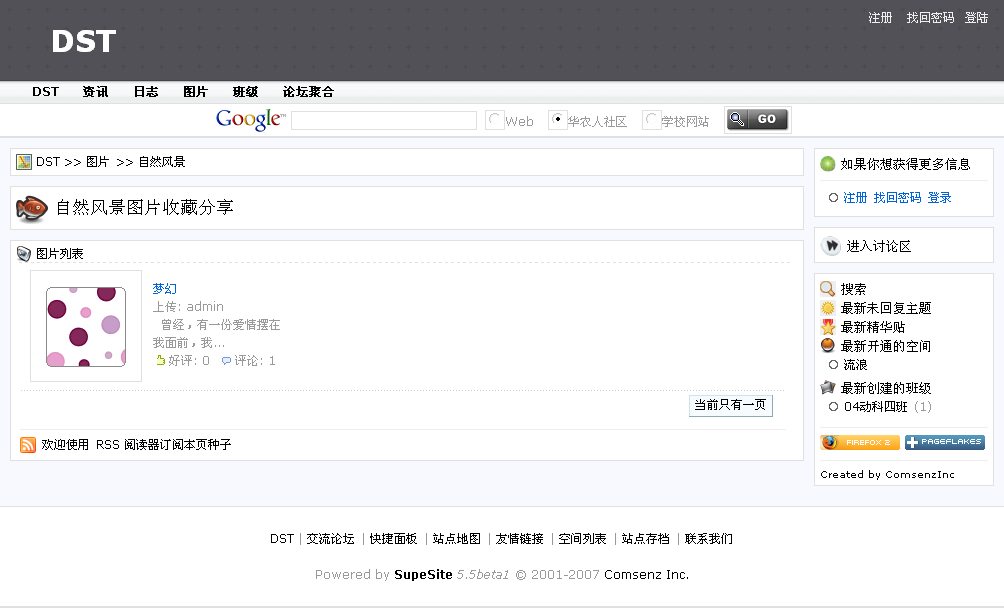The width and height of the screenshot is (1004, 608).
Task: Click sun icon beside 最新未回复主题
Action: [x=828, y=308]
